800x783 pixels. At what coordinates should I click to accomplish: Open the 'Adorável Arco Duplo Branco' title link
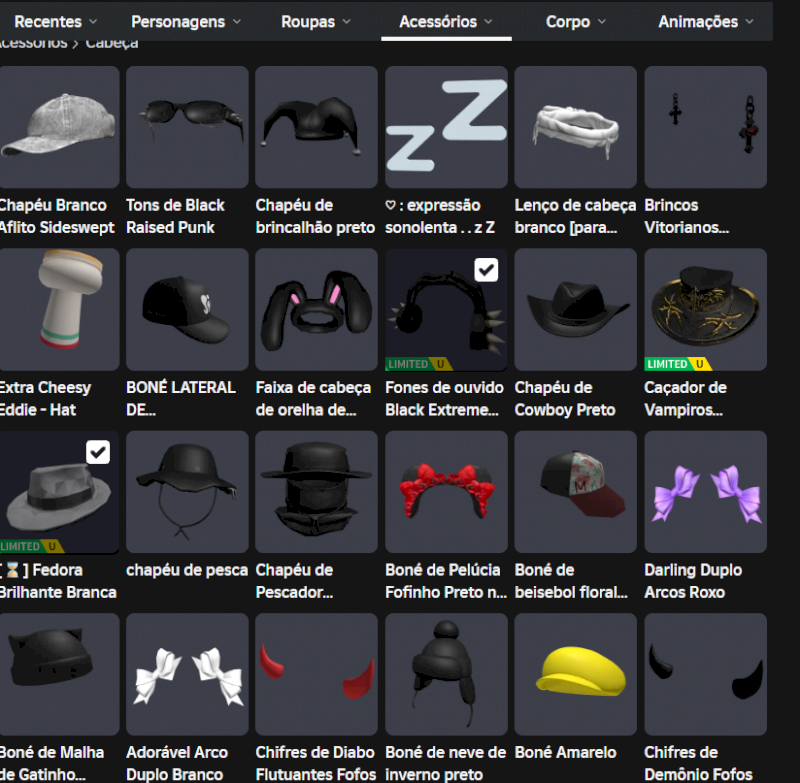(177, 763)
